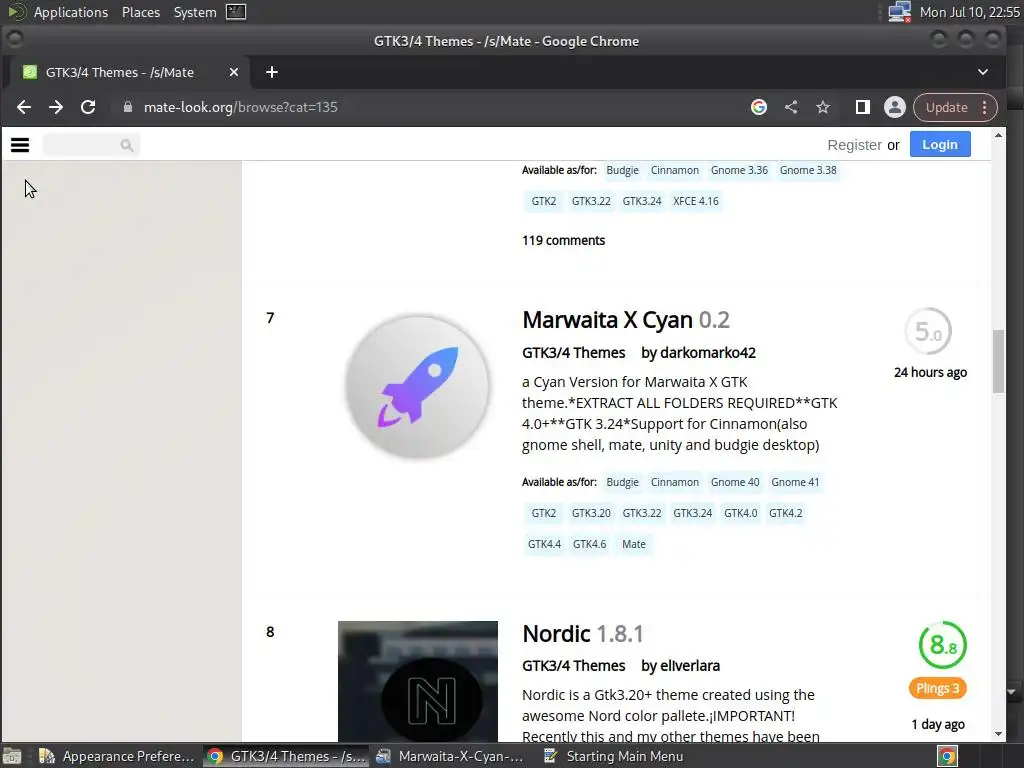The width and height of the screenshot is (1024, 768).
Task: Select the XFCE 4.16 tag
Action: point(696,201)
